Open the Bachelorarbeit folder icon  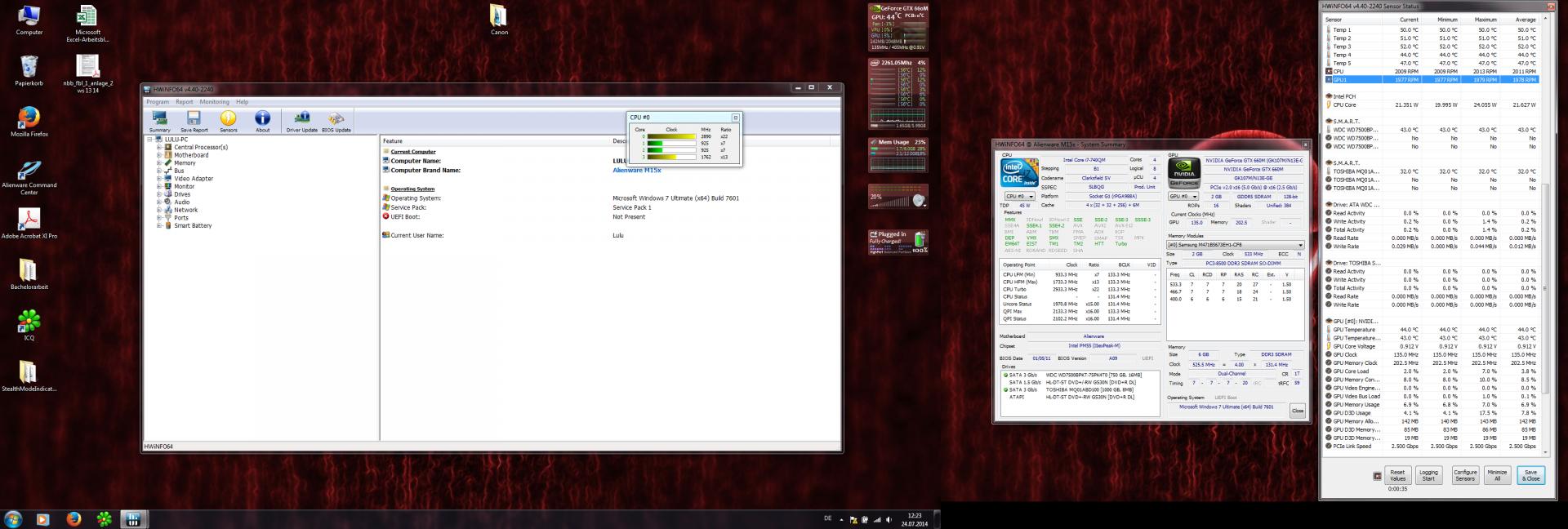[29, 275]
